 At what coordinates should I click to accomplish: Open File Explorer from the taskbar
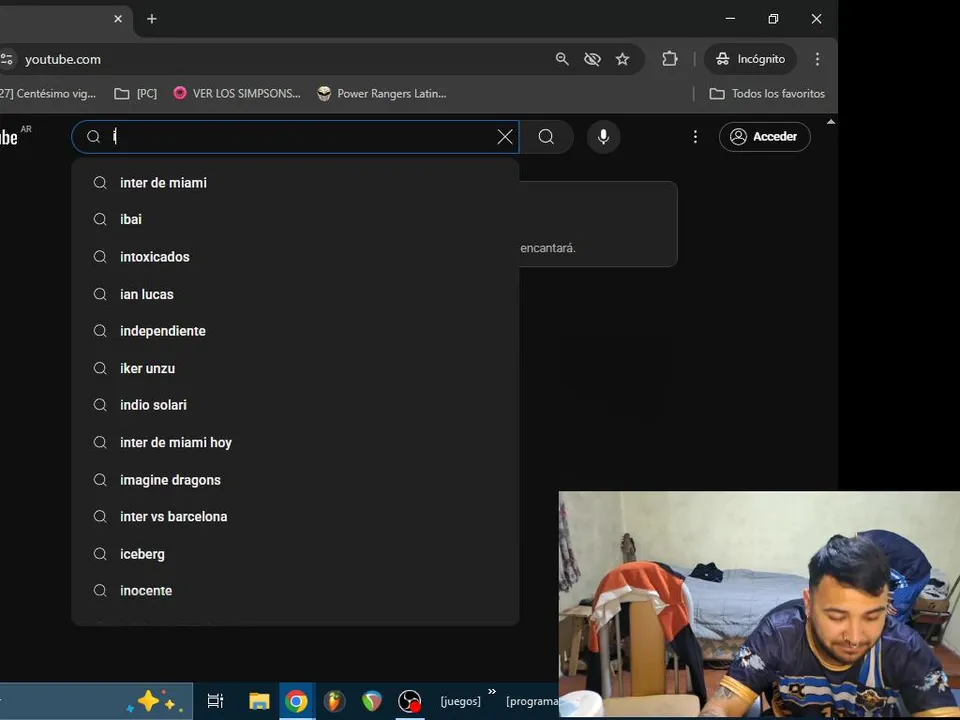tap(260, 700)
